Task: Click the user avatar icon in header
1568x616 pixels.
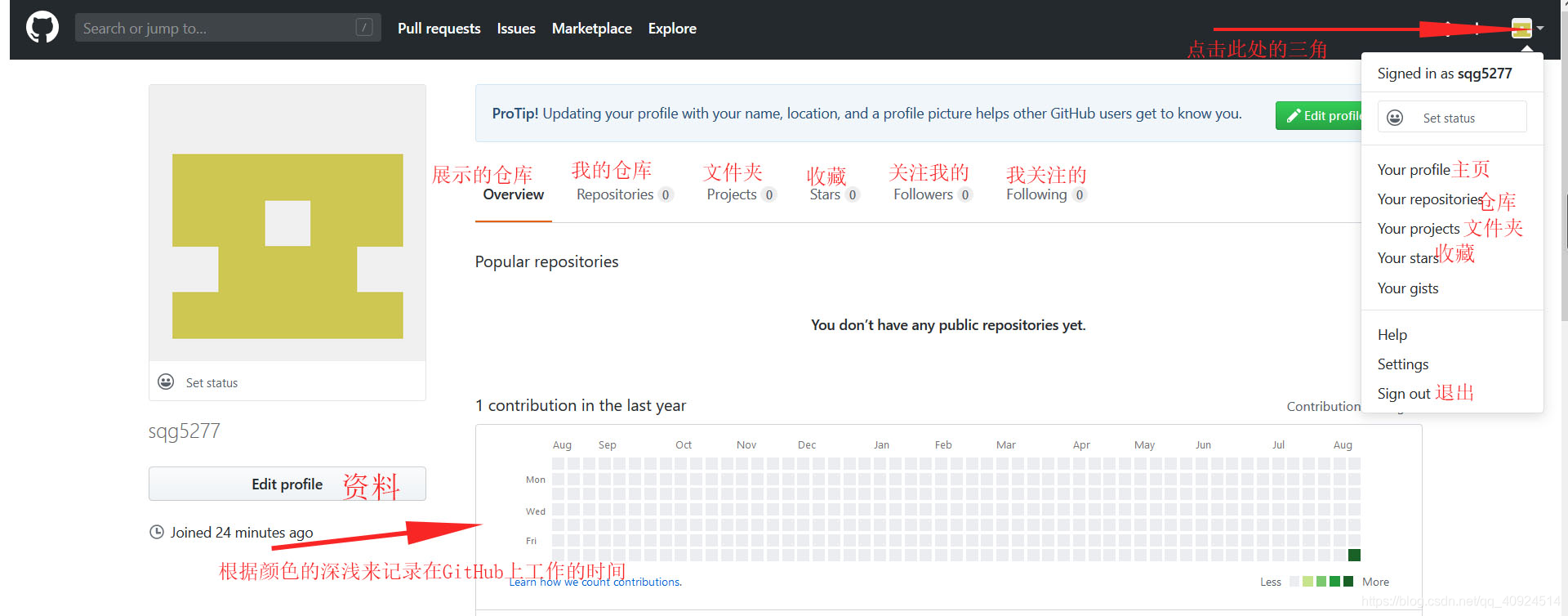Action: pyautogui.click(x=1521, y=28)
